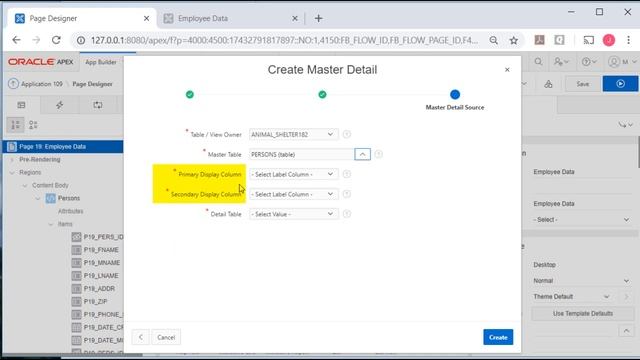Click the zoom magnifier icon in address bar
Image resolution: width=640 pixels, height=360 pixels.
(493, 40)
